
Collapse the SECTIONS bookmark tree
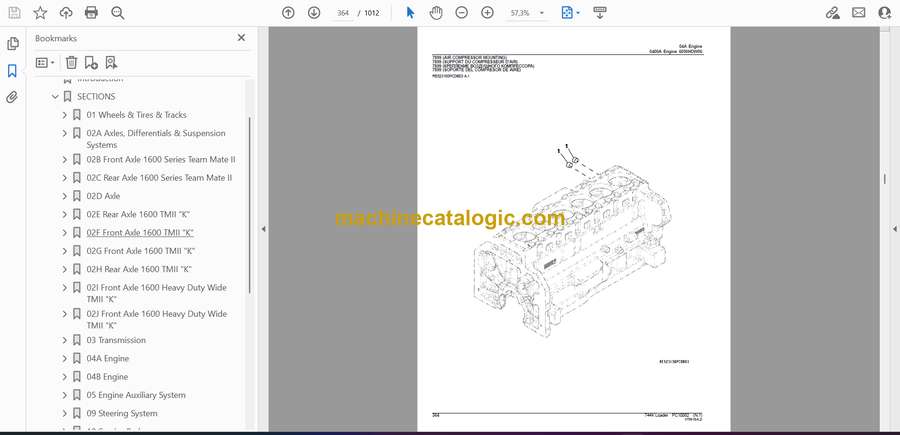[x=55, y=96]
